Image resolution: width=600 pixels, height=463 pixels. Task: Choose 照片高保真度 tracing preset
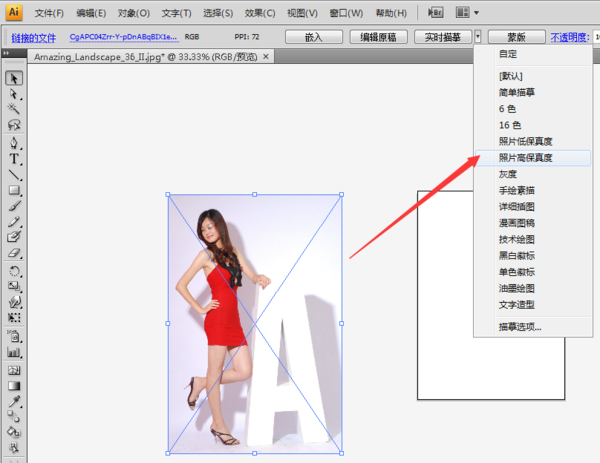pos(526,158)
